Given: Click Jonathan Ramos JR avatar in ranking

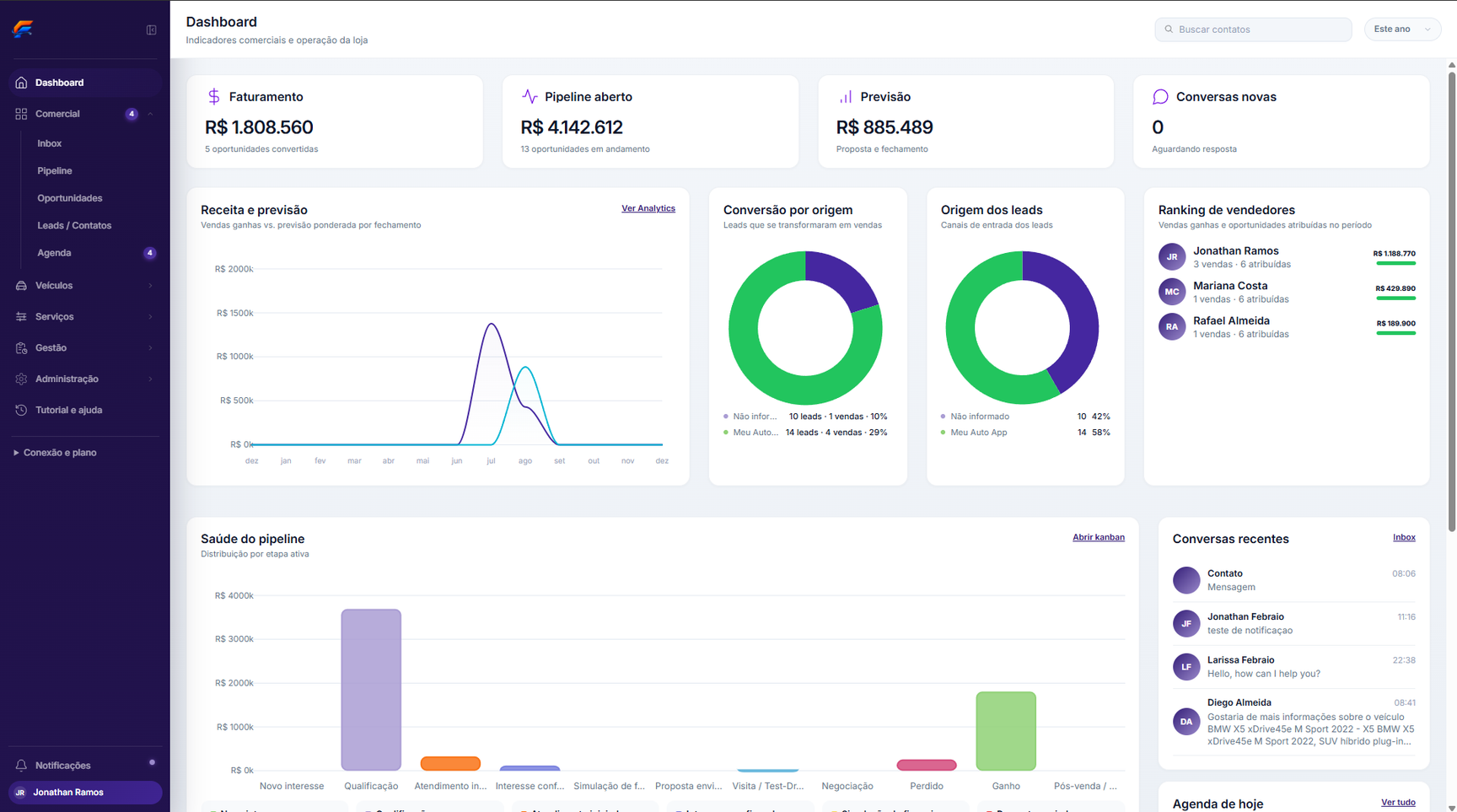Looking at the screenshot, I should pyautogui.click(x=1172, y=256).
